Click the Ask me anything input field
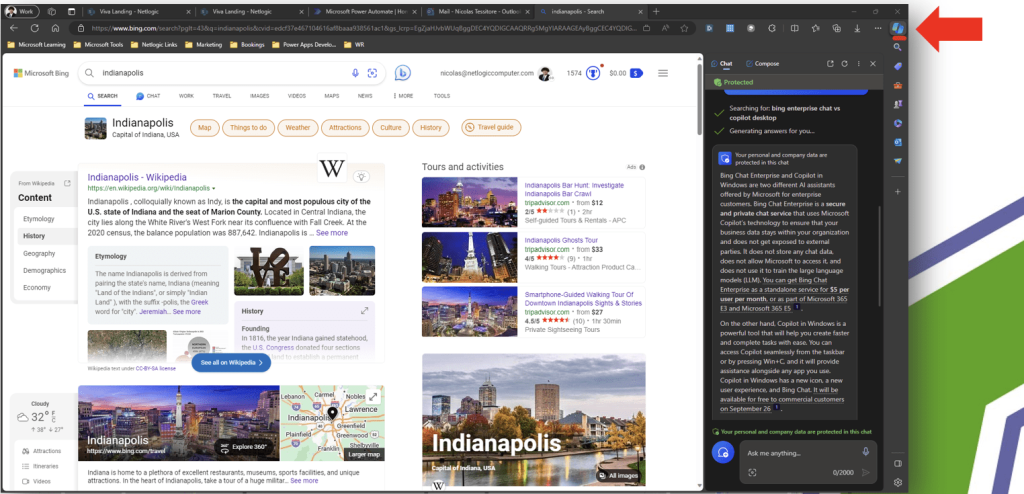1024x494 pixels. pyautogui.click(x=795, y=453)
